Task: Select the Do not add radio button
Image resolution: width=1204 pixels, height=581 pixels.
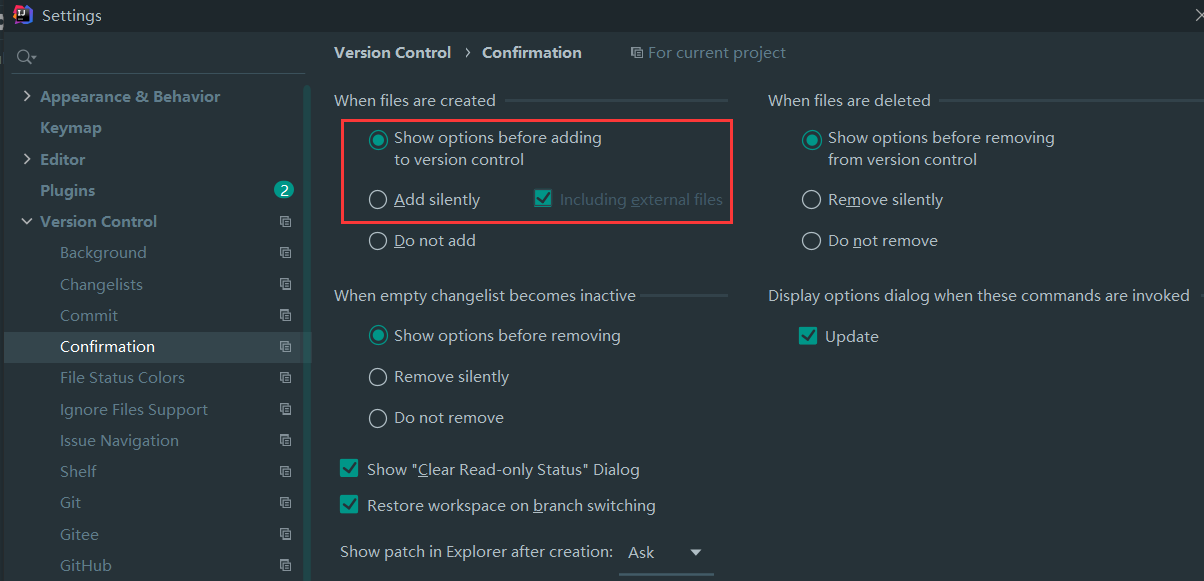Action: point(377,240)
